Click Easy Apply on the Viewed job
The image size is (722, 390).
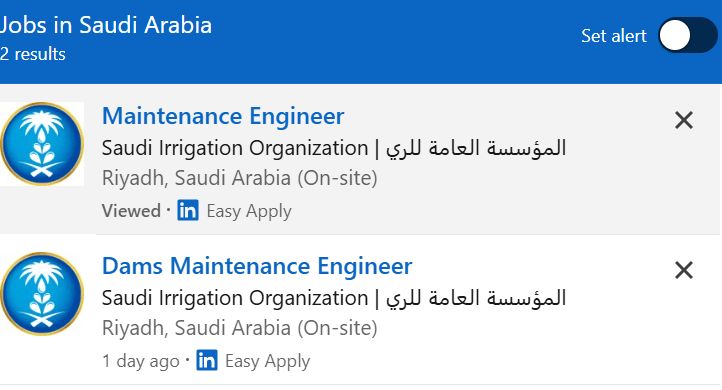(x=249, y=211)
